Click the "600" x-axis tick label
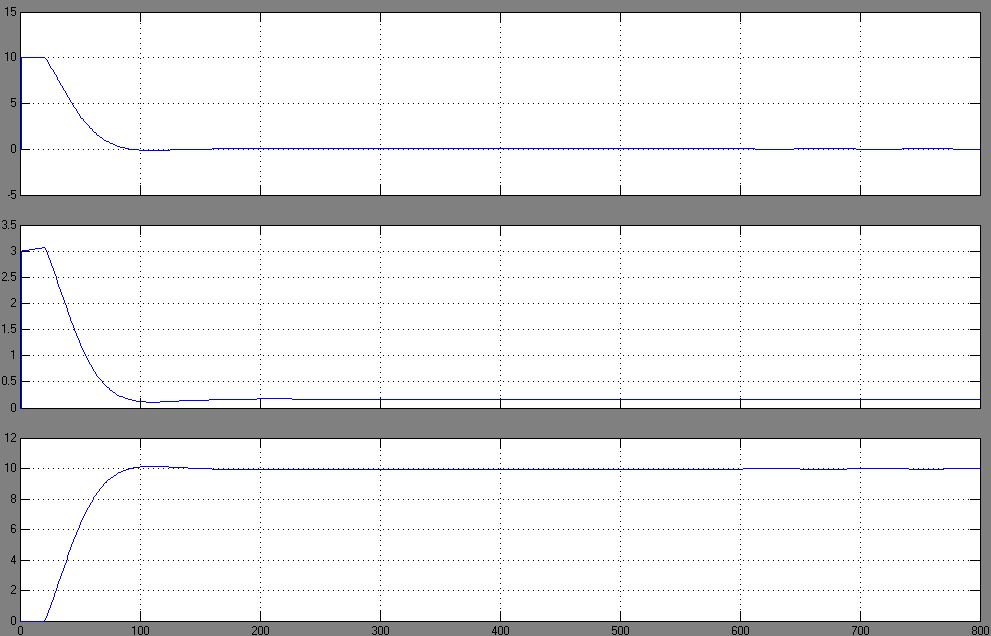Screen dimensions: 991x636 point(740,630)
